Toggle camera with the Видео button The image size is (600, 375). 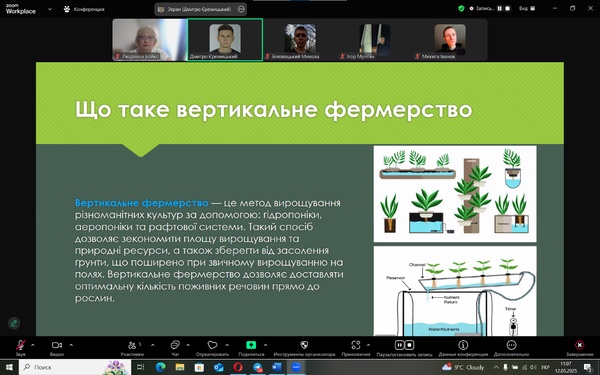[x=57, y=347]
